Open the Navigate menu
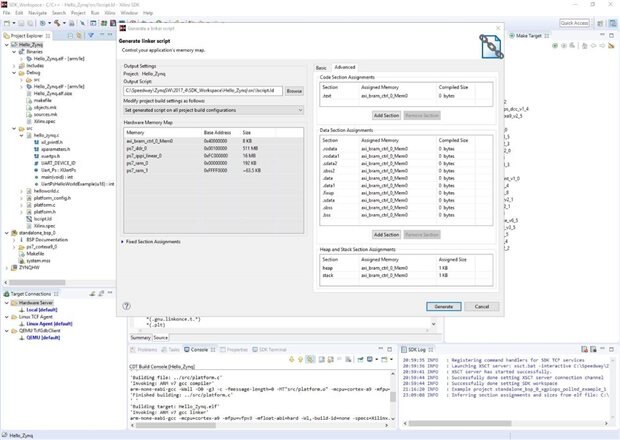Viewport: 620px width, 440px height. [x=38, y=13]
